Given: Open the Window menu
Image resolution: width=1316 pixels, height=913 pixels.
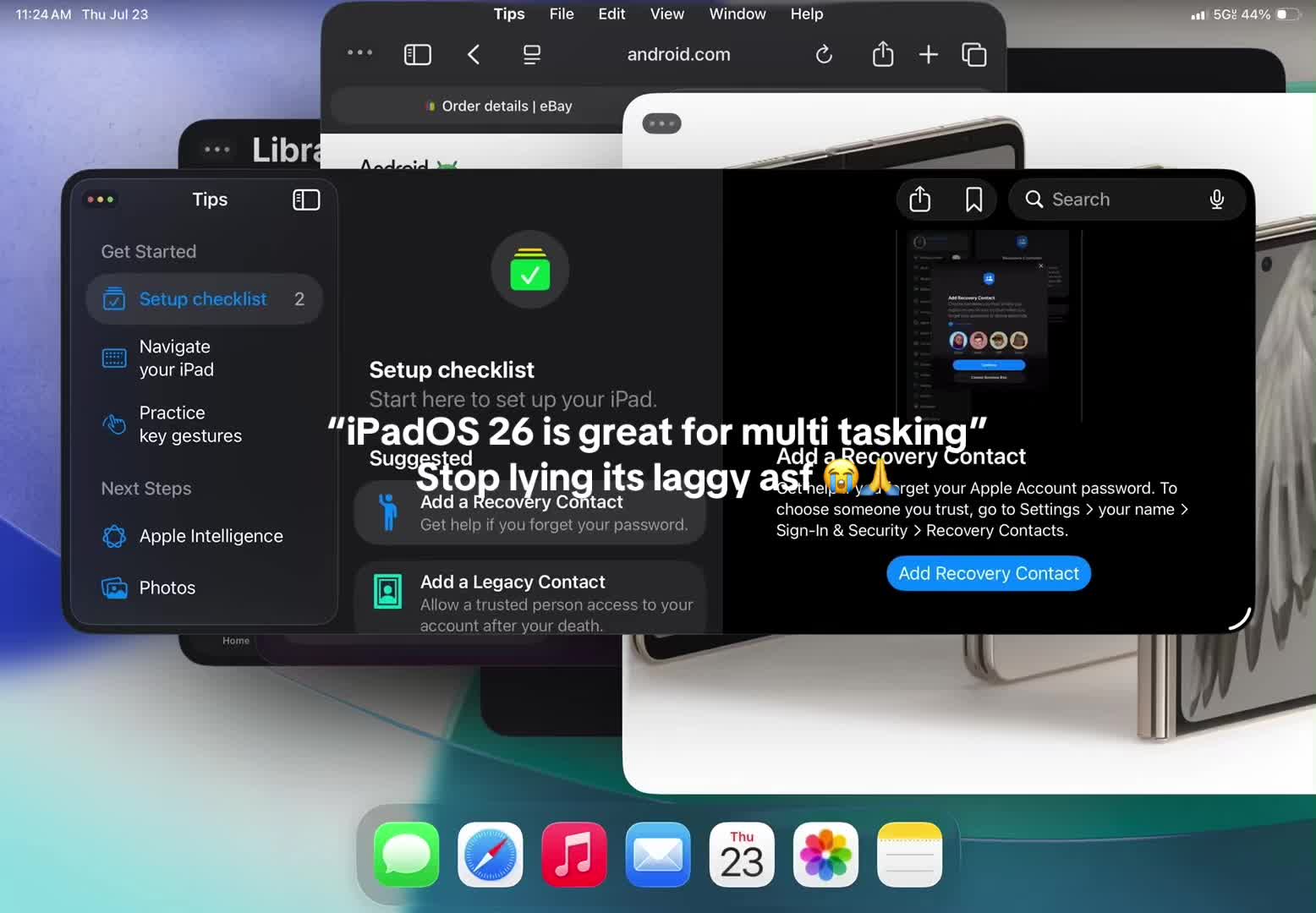Looking at the screenshot, I should [x=738, y=14].
